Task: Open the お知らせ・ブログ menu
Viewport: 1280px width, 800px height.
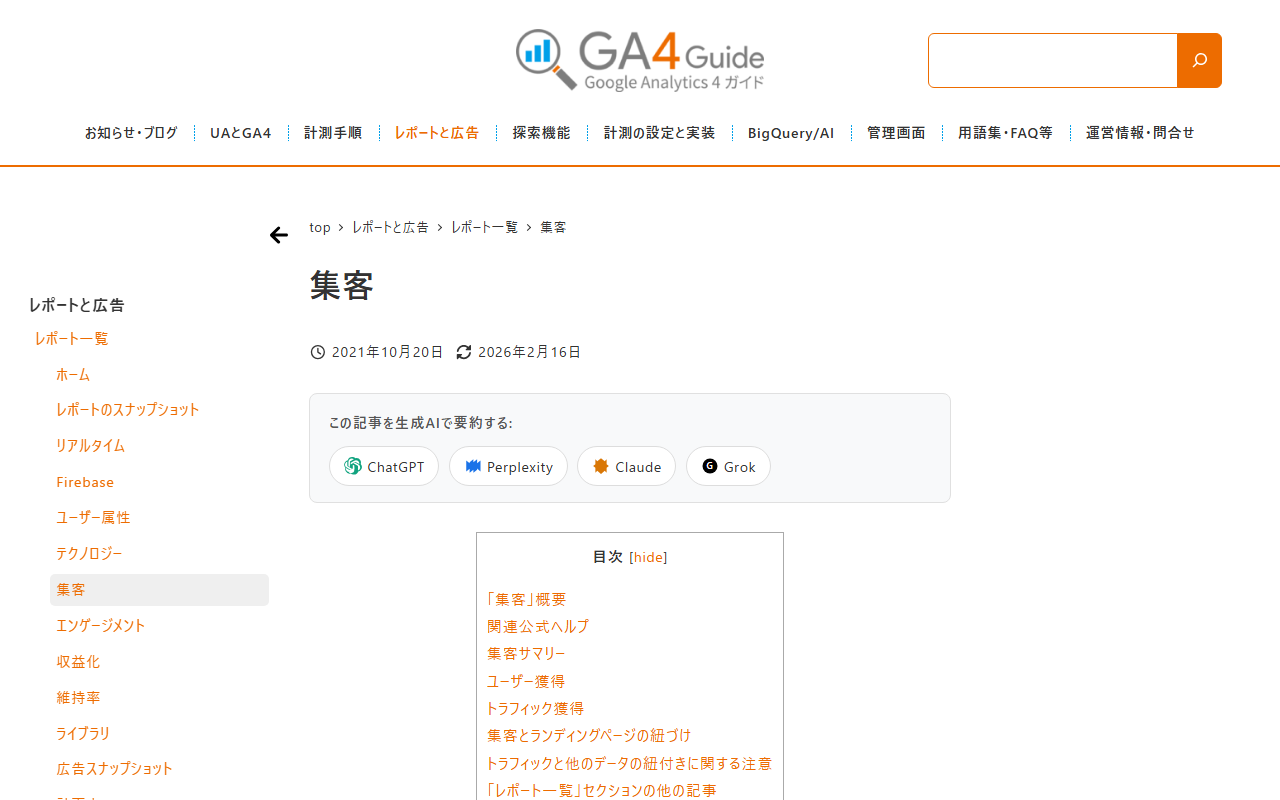Action: [x=131, y=133]
